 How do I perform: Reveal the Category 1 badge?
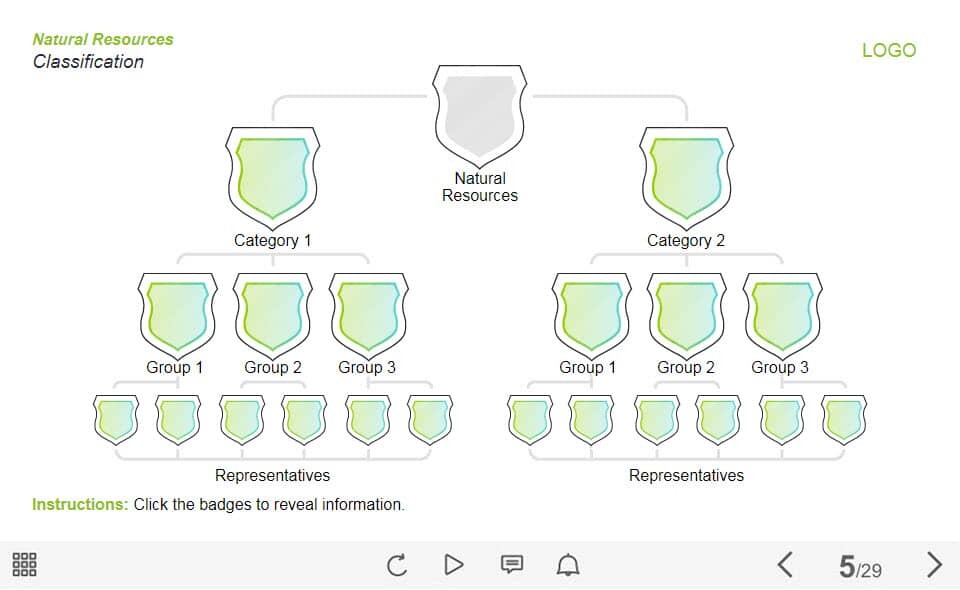coord(273,176)
